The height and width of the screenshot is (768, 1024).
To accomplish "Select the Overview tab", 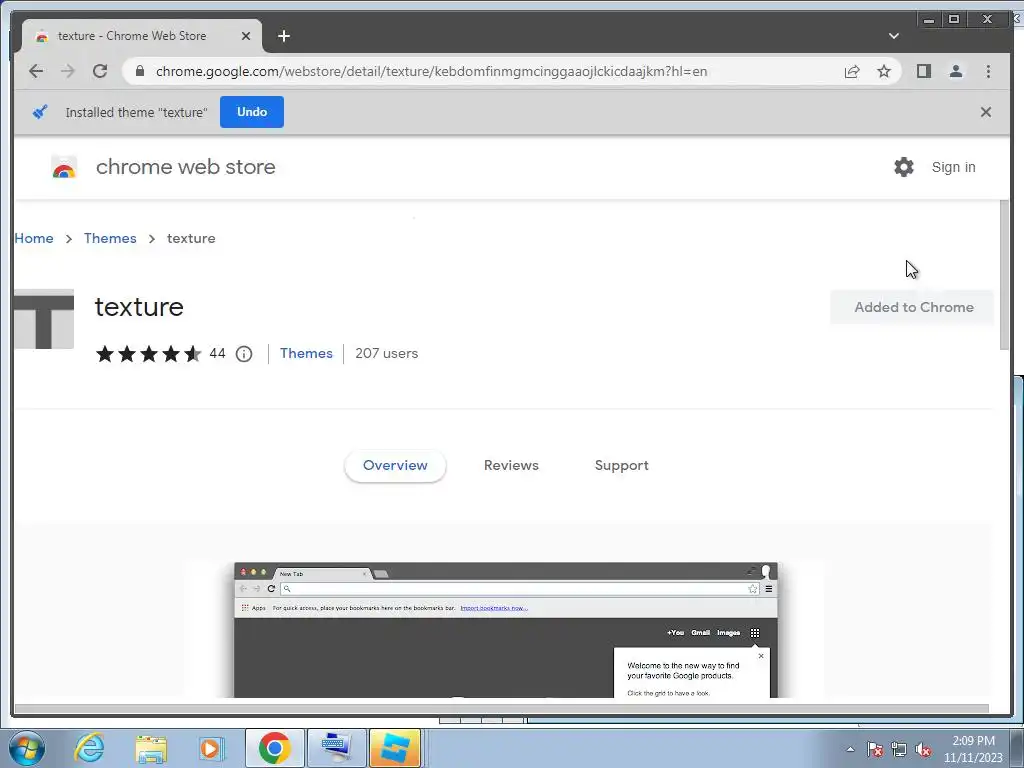I will click(x=395, y=466).
